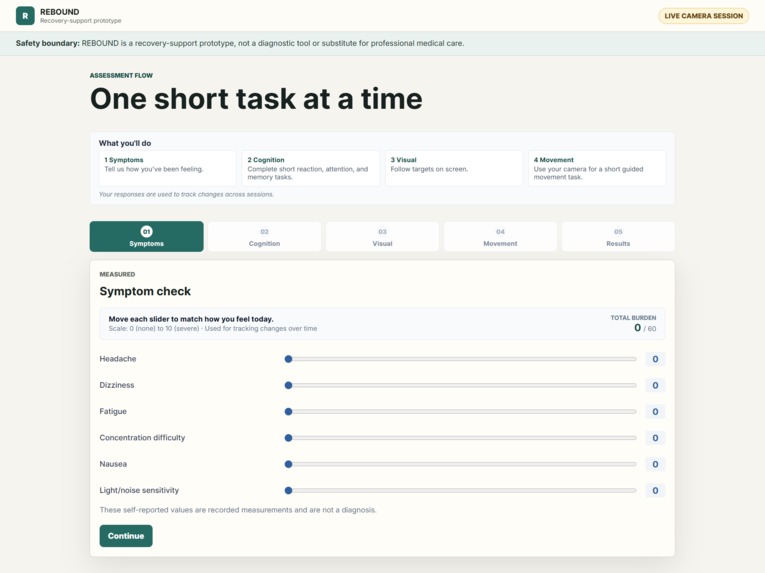Click the REBOUND green R logo icon
This screenshot has width=765, height=573.
pos(25,16)
